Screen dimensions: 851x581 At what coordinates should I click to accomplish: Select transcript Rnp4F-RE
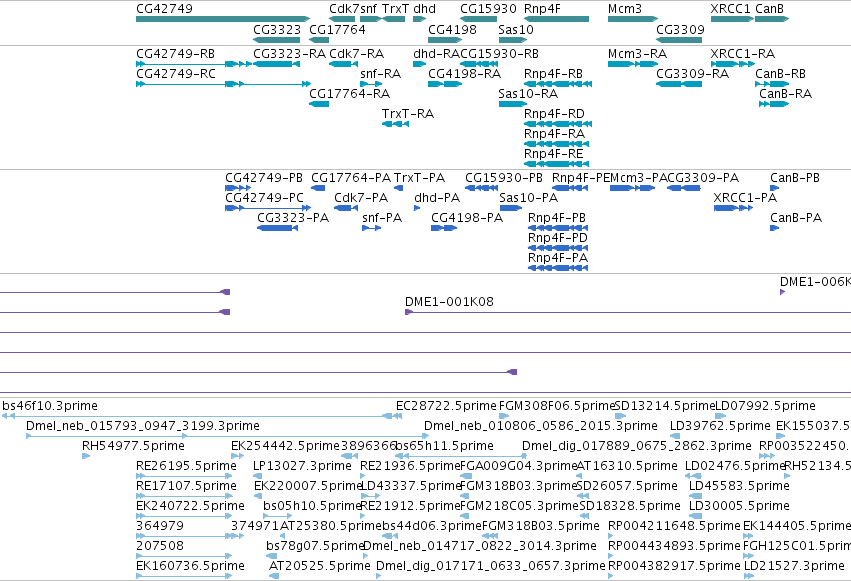557,164
